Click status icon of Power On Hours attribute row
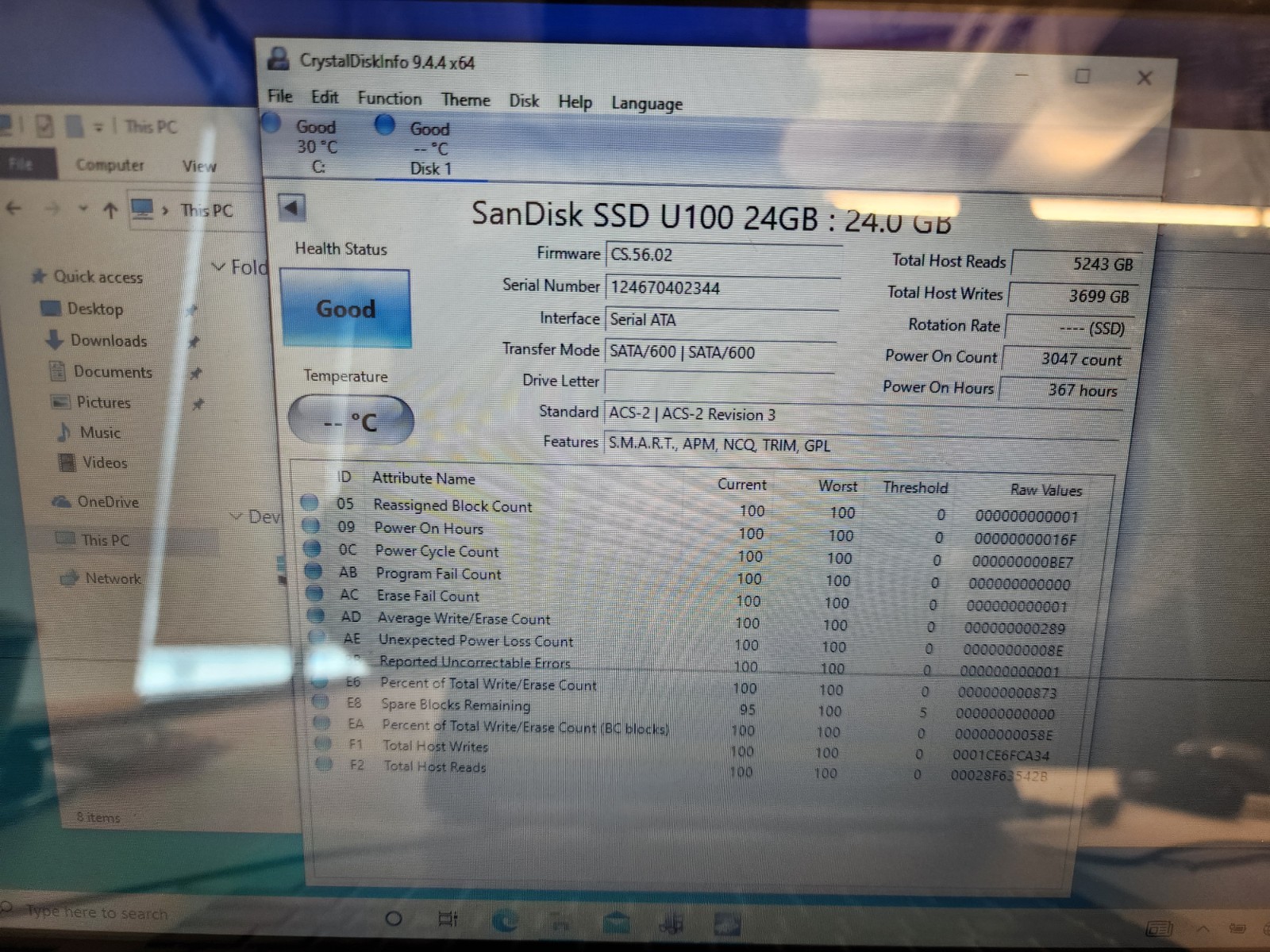The width and height of the screenshot is (1270, 952). click(311, 525)
